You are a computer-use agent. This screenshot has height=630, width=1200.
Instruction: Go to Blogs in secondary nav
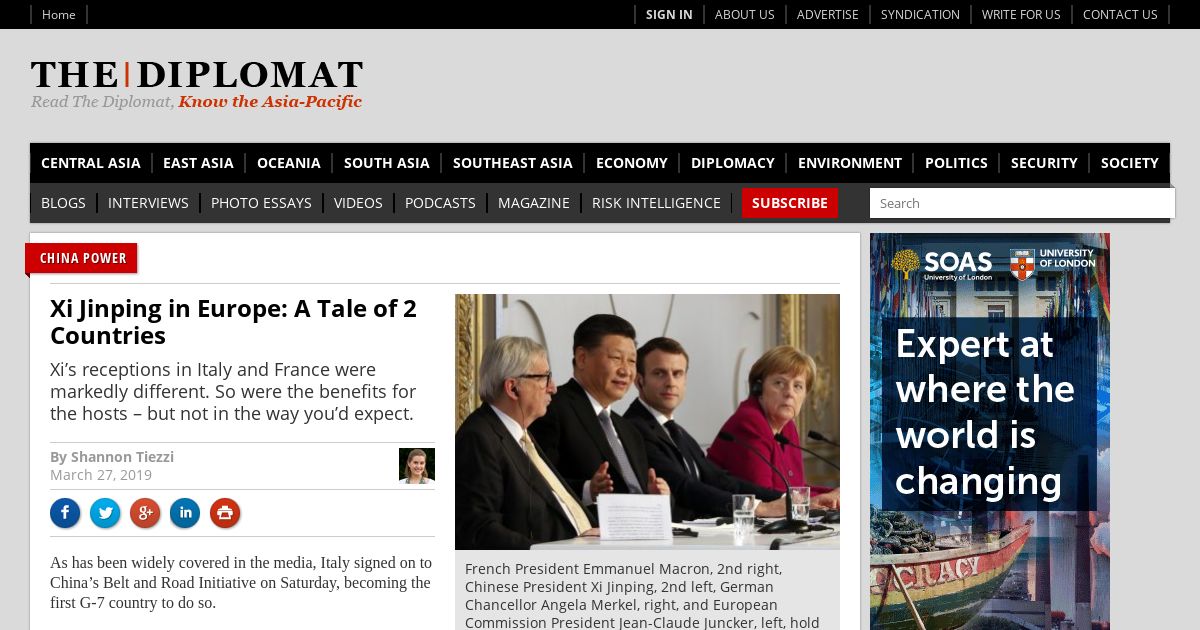(x=63, y=203)
